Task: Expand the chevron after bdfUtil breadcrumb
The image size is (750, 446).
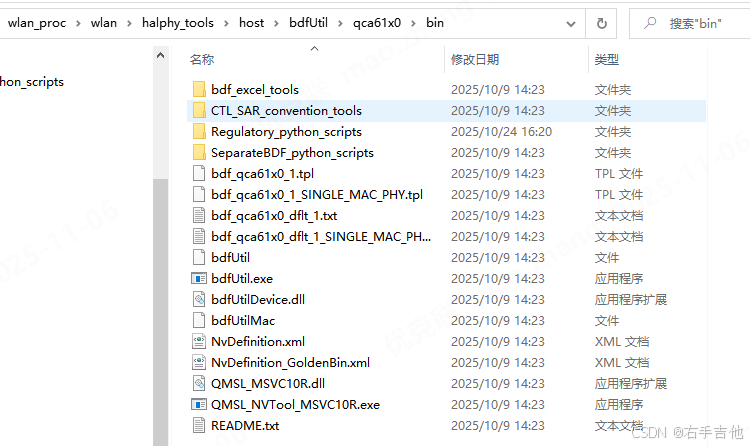Action: coord(340,23)
